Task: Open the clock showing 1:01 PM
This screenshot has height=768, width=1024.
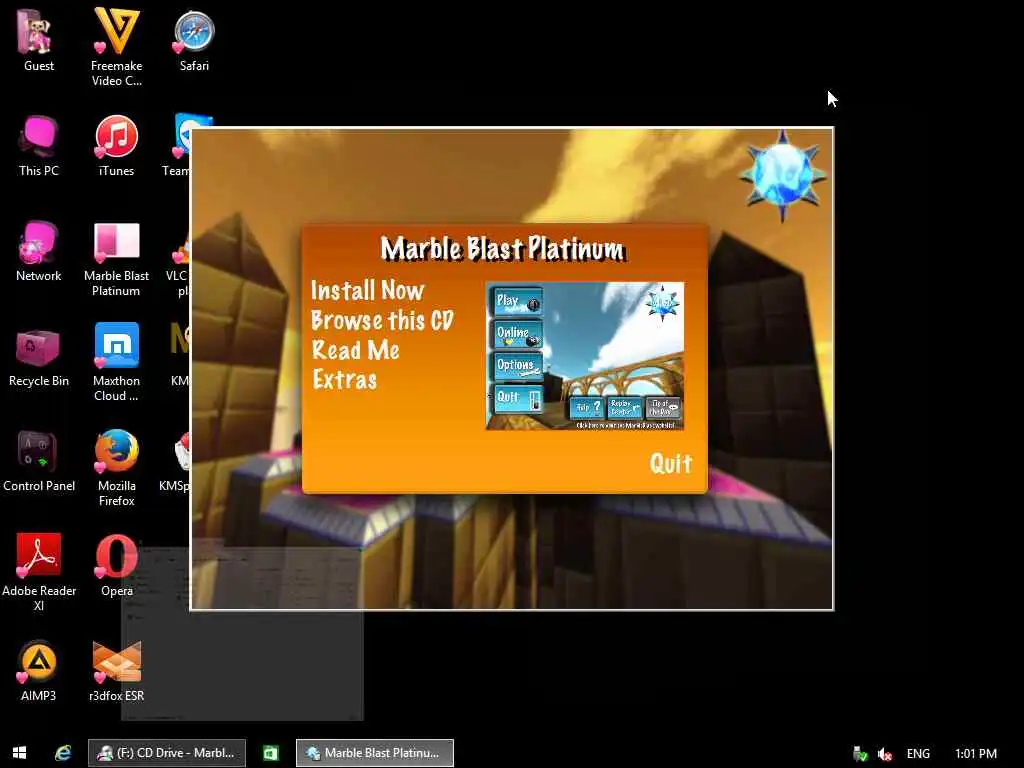Action: click(x=976, y=754)
